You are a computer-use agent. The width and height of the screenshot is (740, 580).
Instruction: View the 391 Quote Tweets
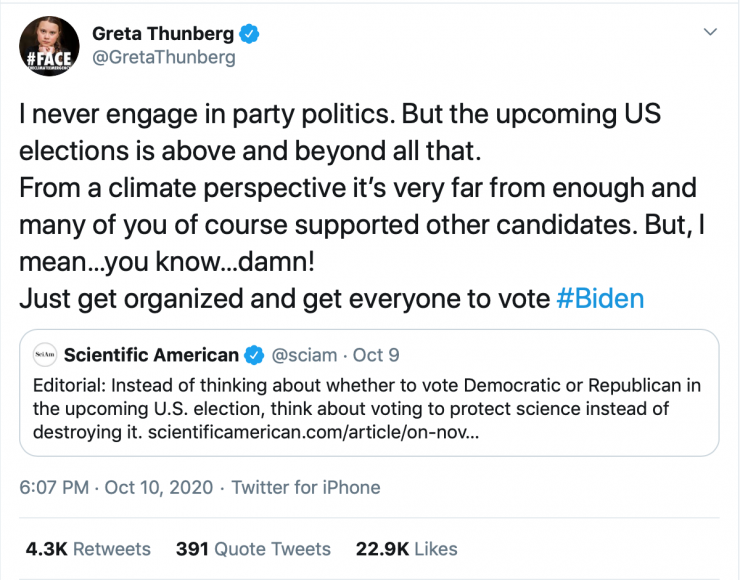click(253, 548)
